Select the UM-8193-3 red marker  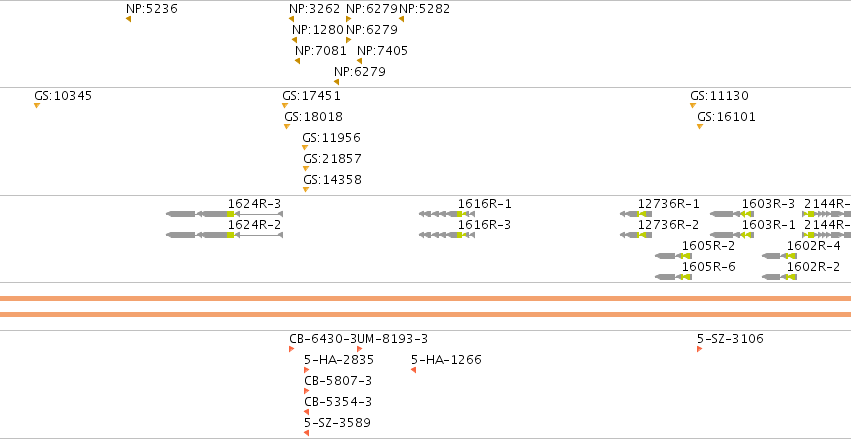tap(359, 349)
